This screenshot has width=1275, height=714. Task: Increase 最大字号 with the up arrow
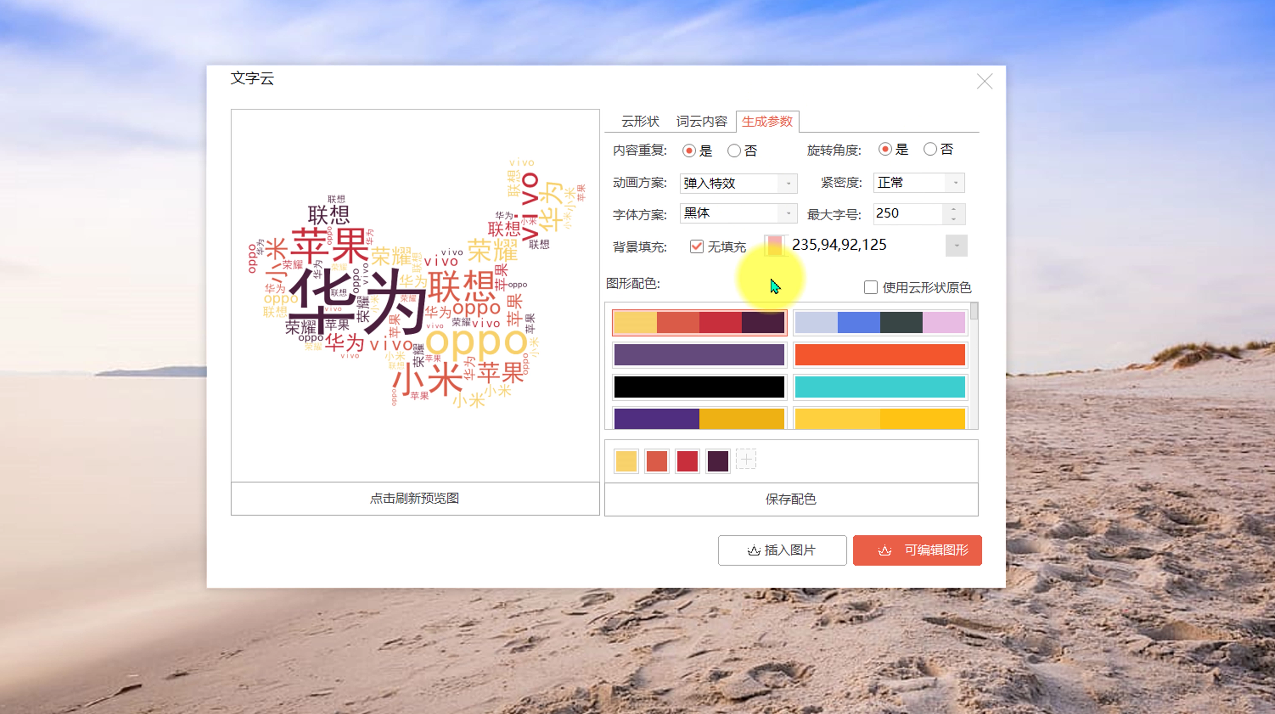954,208
